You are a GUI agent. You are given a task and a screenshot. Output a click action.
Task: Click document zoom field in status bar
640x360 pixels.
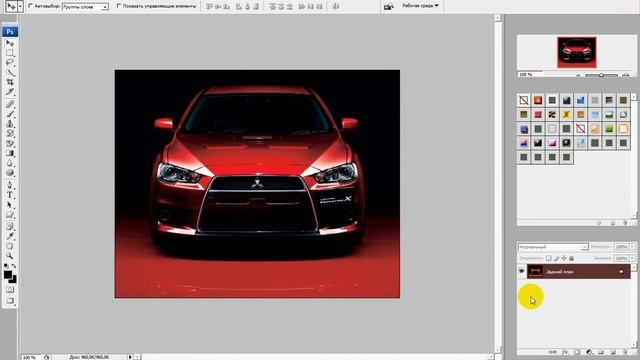point(31,357)
